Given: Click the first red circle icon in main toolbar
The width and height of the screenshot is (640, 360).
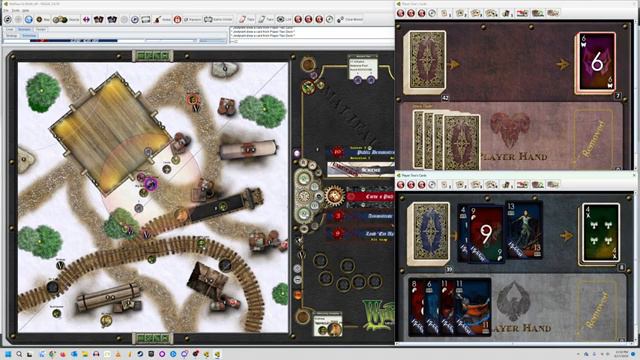Looking at the screenshot, I should coord(298,19).
